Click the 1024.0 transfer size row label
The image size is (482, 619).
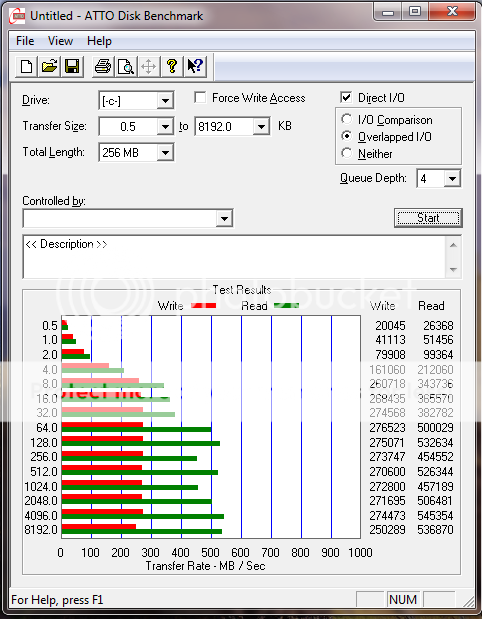[41, 486]
